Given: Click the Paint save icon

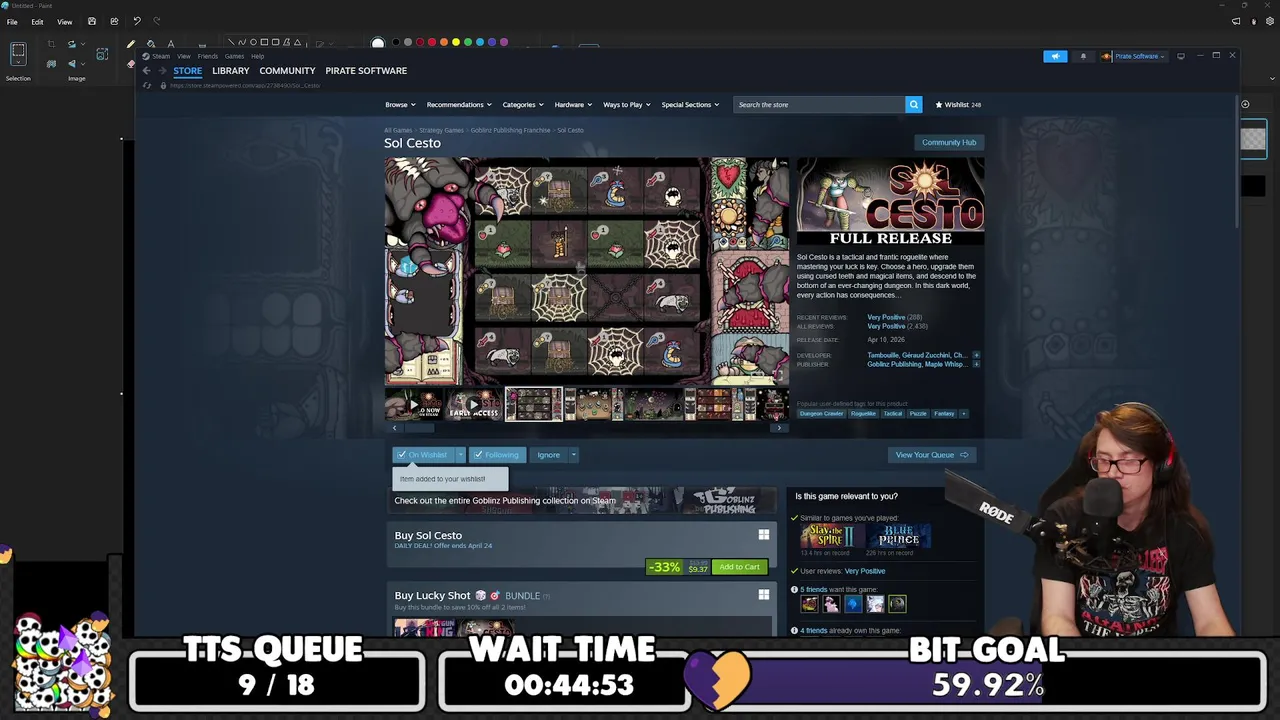Looking at the screenshot, I should 92,21.
